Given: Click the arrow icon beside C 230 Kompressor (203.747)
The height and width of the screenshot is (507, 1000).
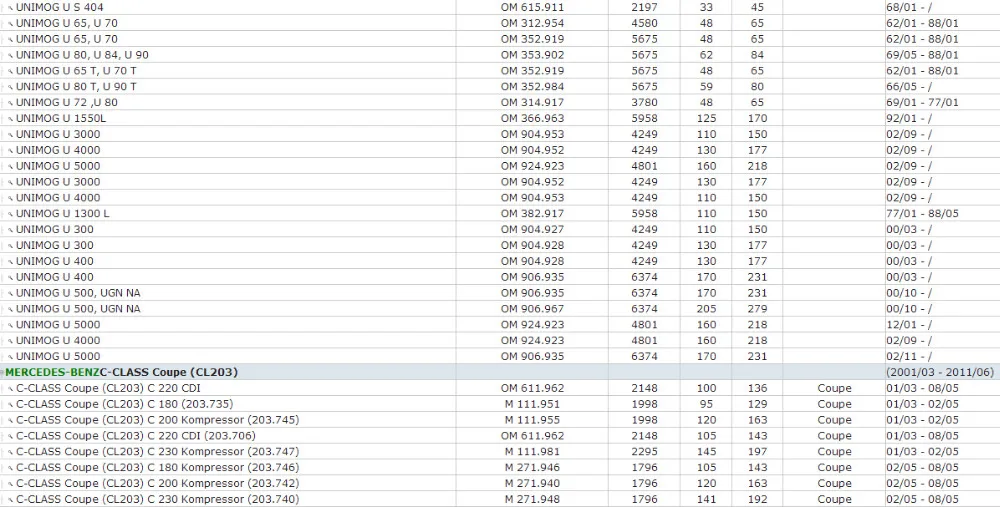Looking at the screenshot, I should [x=10, y=453].
